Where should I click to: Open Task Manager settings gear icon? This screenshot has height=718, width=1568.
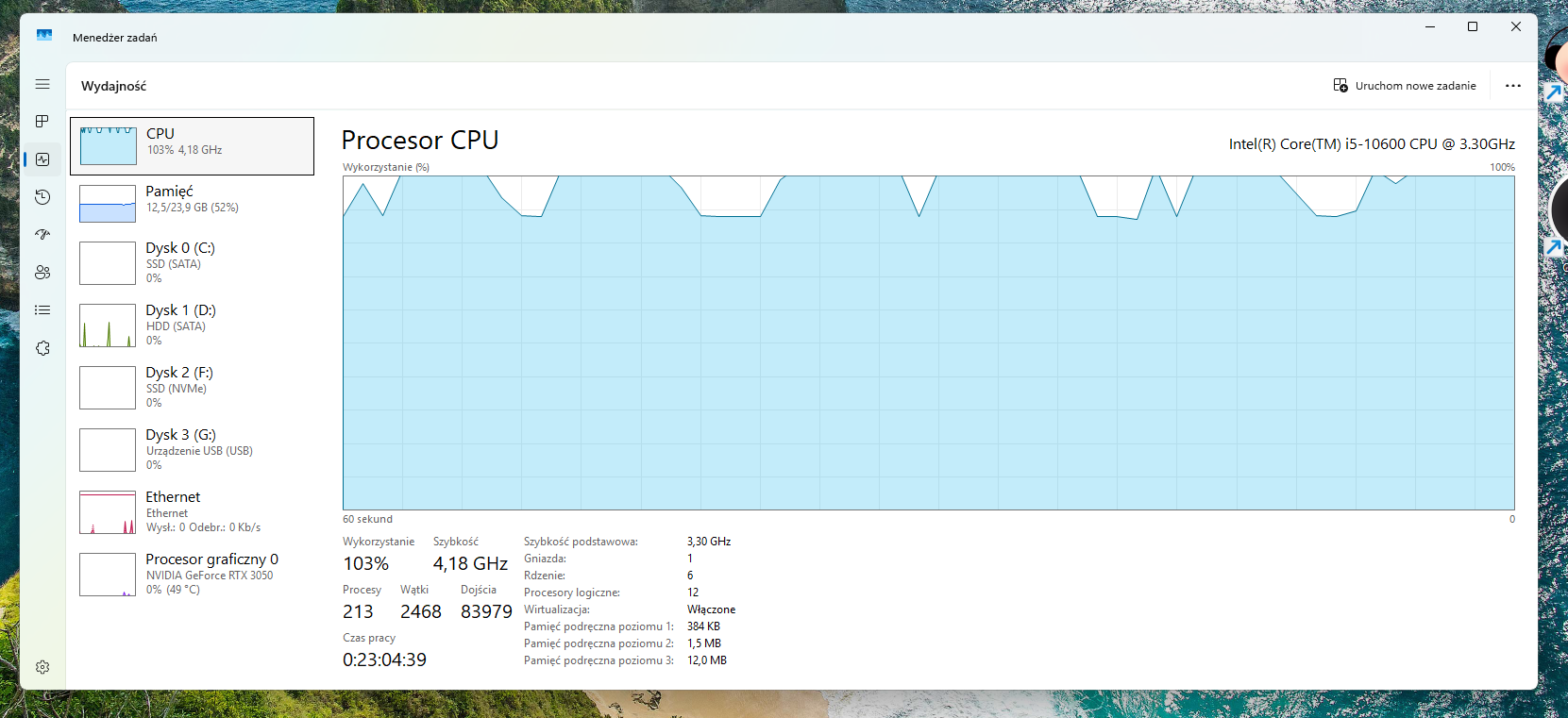point(42,667)
